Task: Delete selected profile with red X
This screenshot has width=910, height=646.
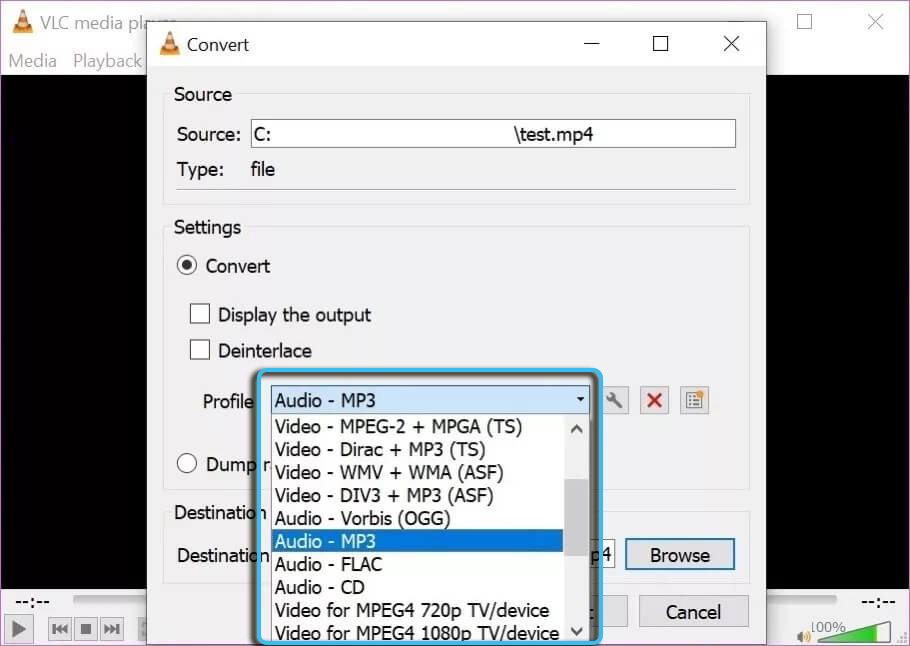Action: pyautogui.click(x=655, y=401)
